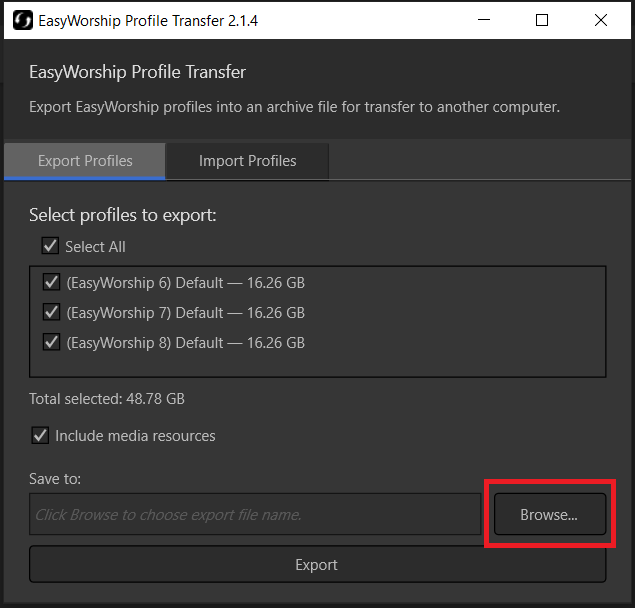This screenshot has height=608, width=635.
Task: Click the 'Select profiles to export:' heading
Action: [x=123, y=215]
